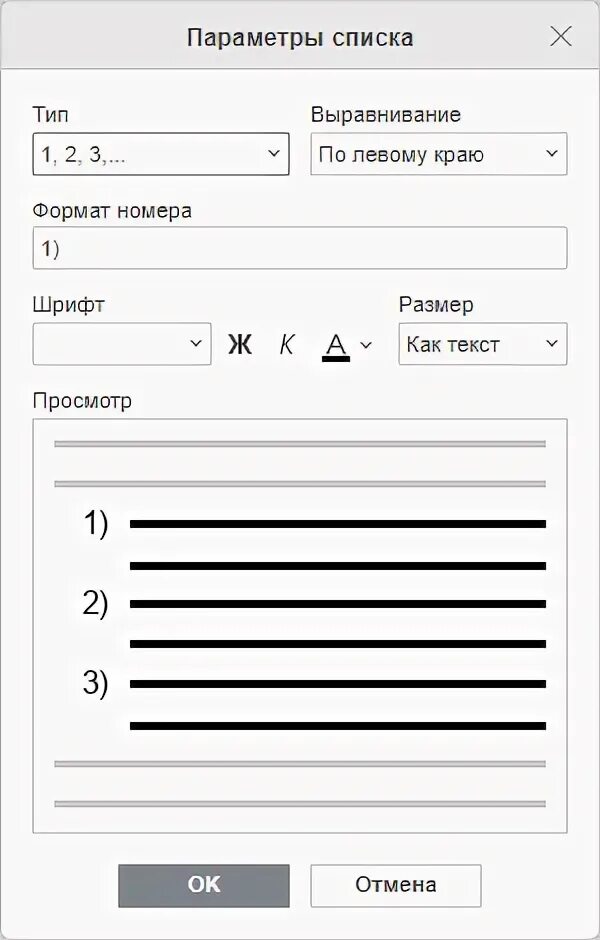Click the Отмена cancel button
This screenshot has width=600, height=940.
click(x=396, y=885)
